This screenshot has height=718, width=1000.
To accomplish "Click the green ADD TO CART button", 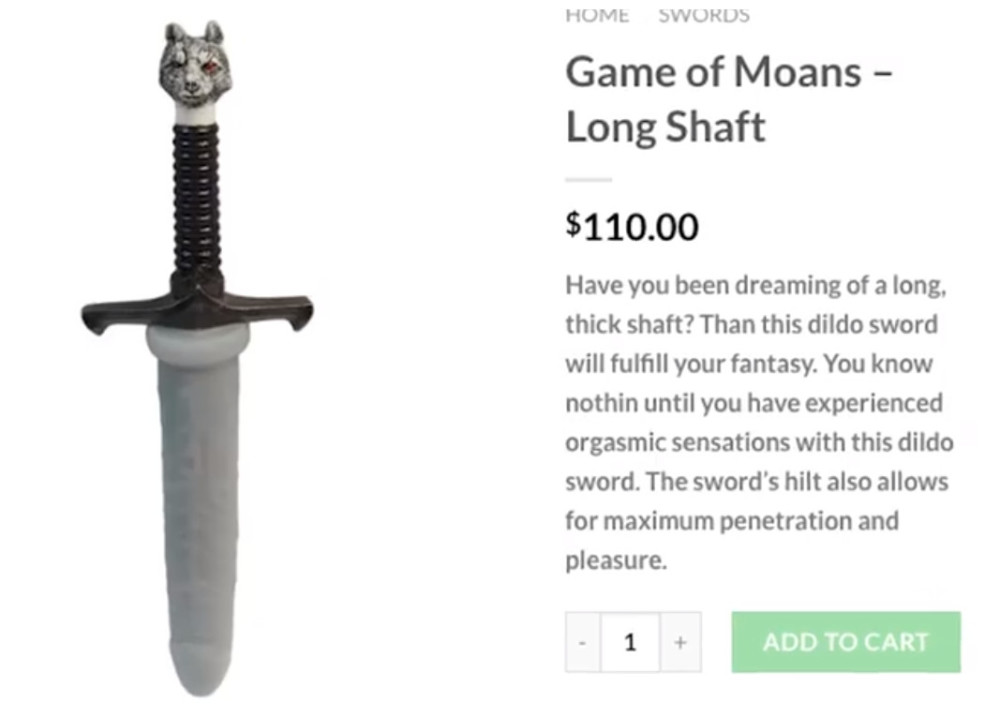I will [846, 642].
